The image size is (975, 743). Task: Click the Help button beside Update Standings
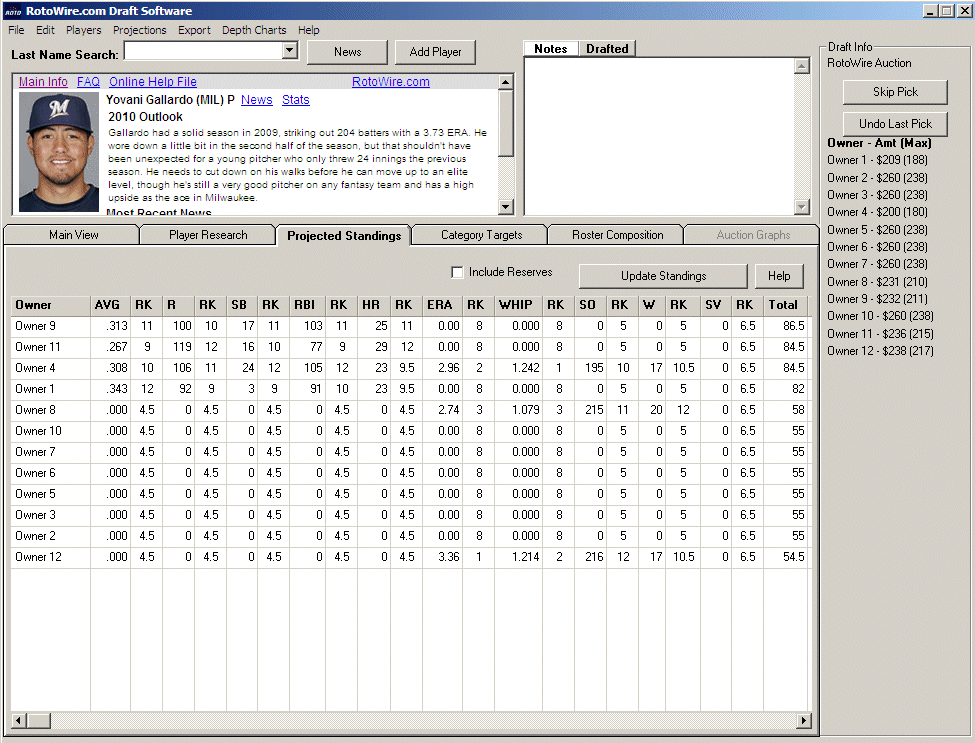[x=779, y=276]
